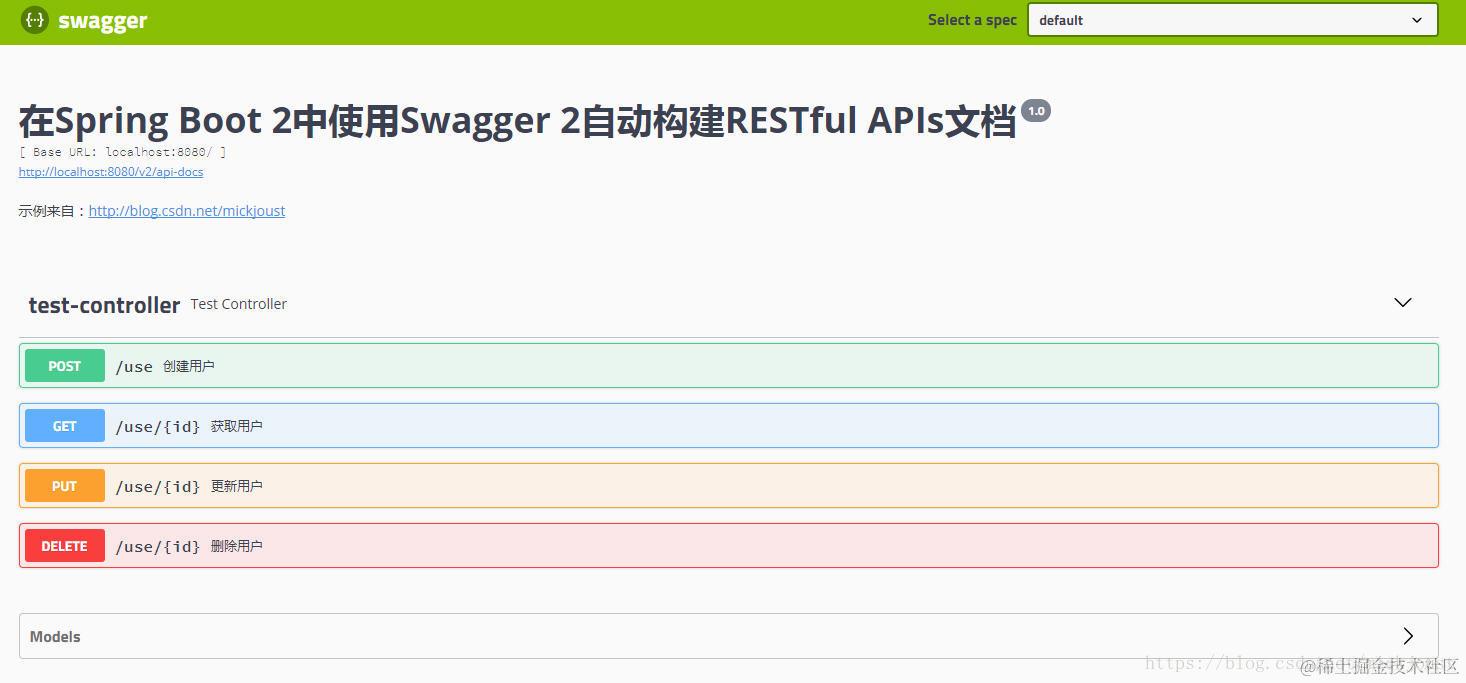
Task: Click the Models section title
Action: tap(55, 637)
